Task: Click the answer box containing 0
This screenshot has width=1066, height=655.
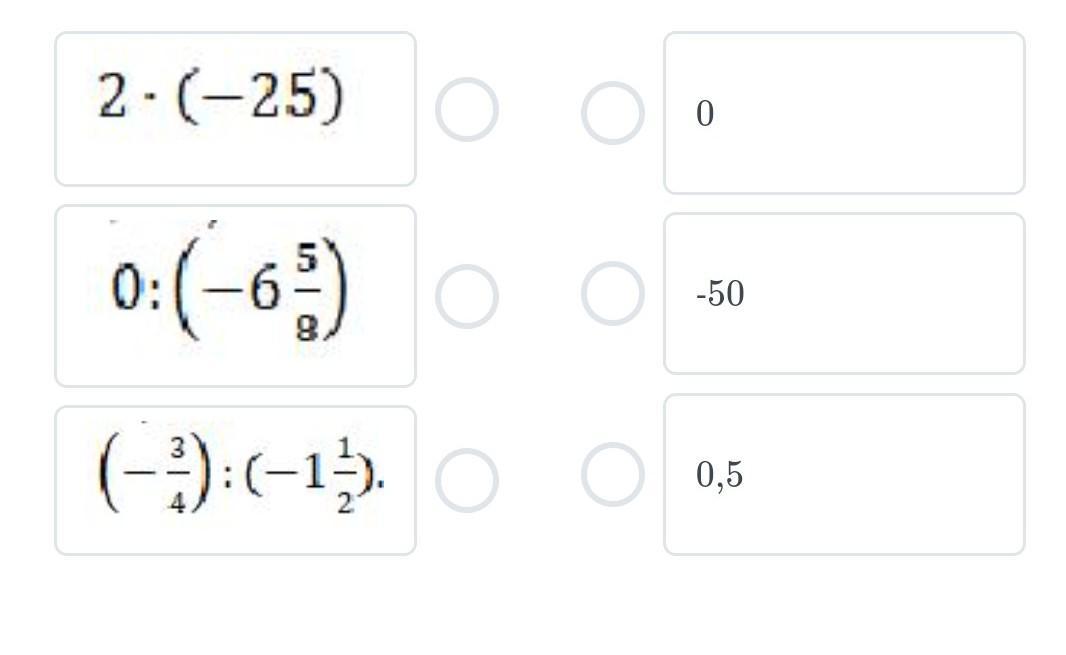Action: [844, 113]
